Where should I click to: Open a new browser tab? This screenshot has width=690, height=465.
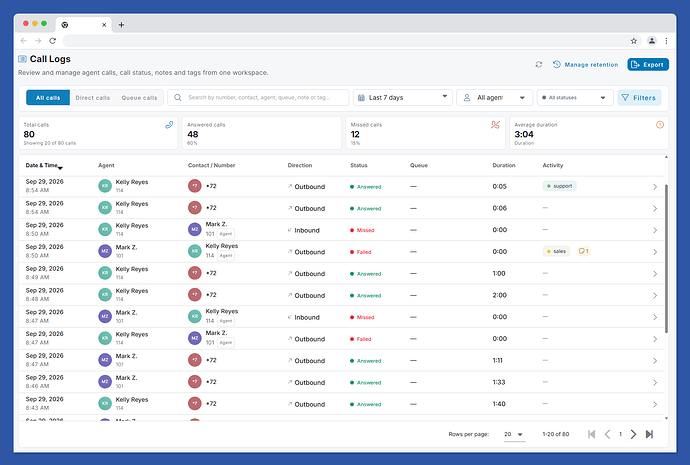click(121, 25)
